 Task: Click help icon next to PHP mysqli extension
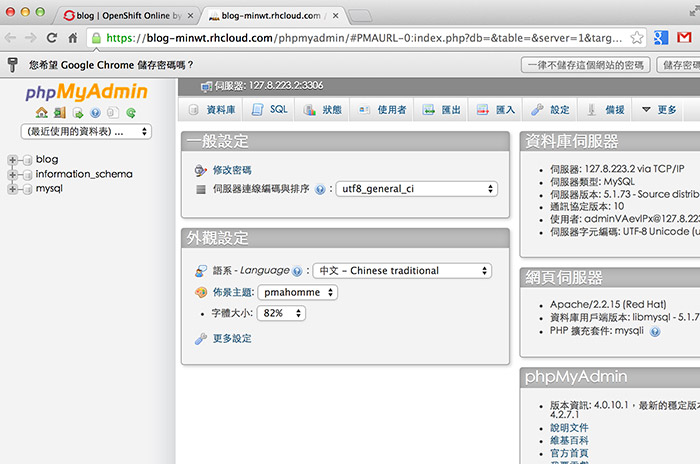(655, 331)
